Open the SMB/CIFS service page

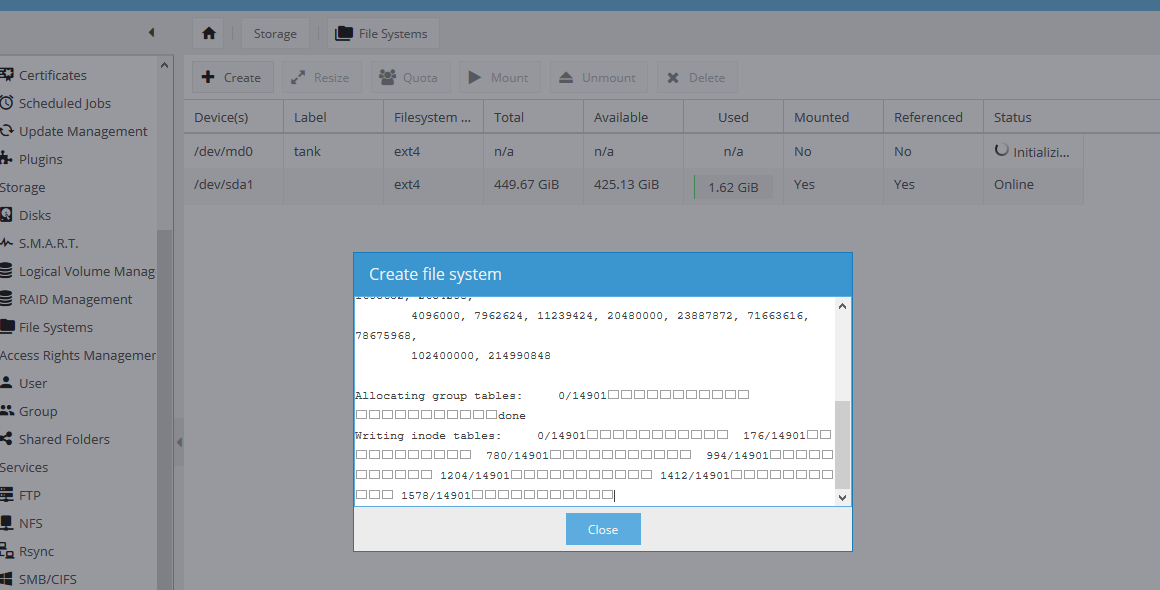[47, 579]
